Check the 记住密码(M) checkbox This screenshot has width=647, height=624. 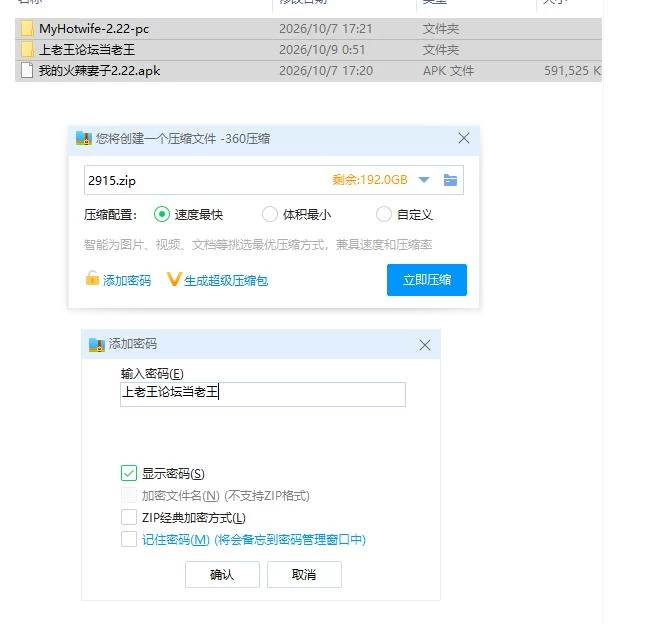pyautogui.click(x=129, y=539)
